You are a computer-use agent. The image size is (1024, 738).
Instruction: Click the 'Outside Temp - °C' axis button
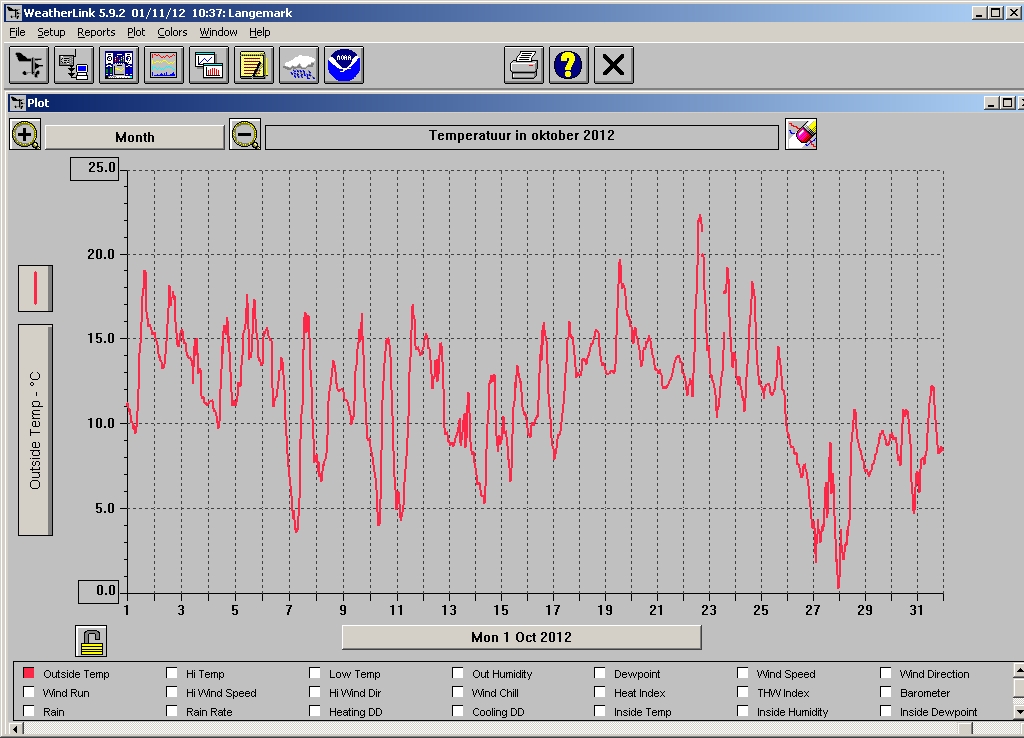point(35,430)
